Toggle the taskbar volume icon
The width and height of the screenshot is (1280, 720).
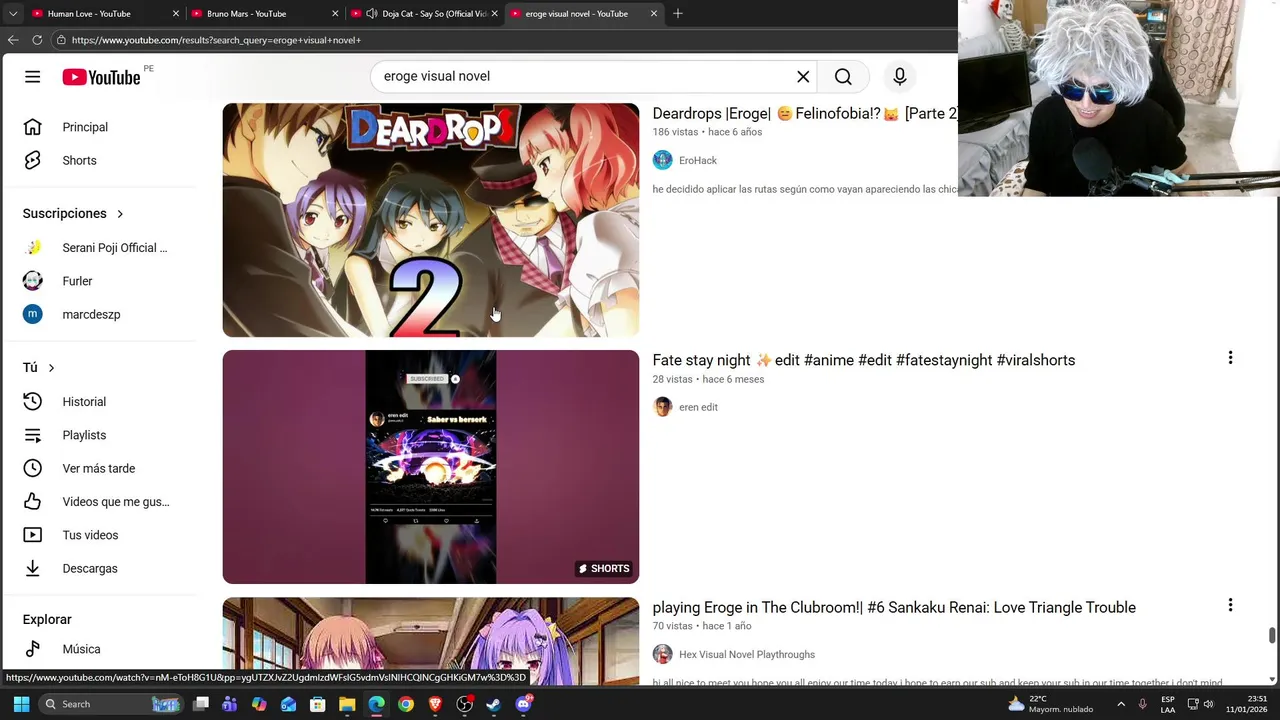click(x=1208, y=704)
